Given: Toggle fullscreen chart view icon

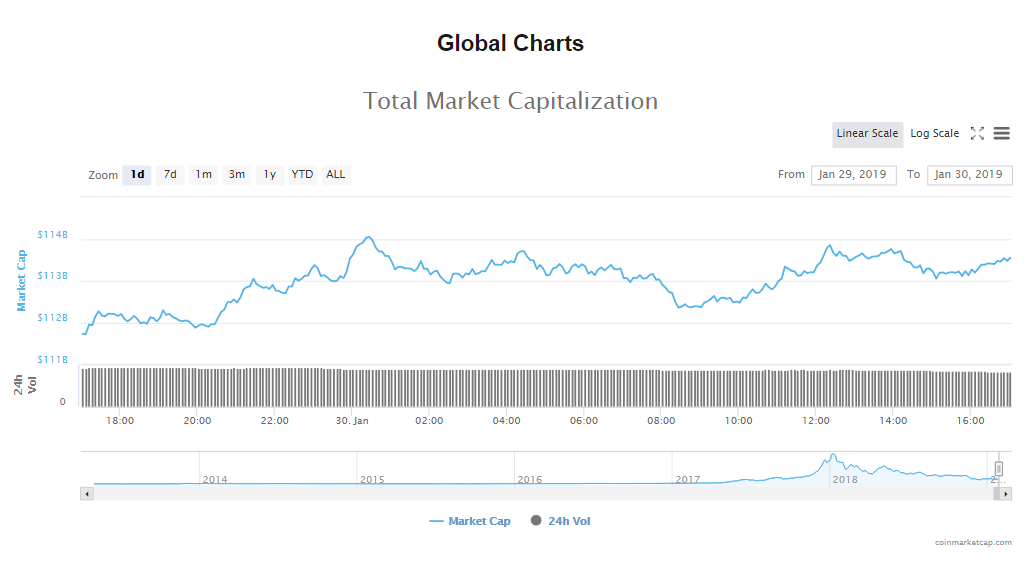Looking at the screenshot, I should [x=977, y=134].
